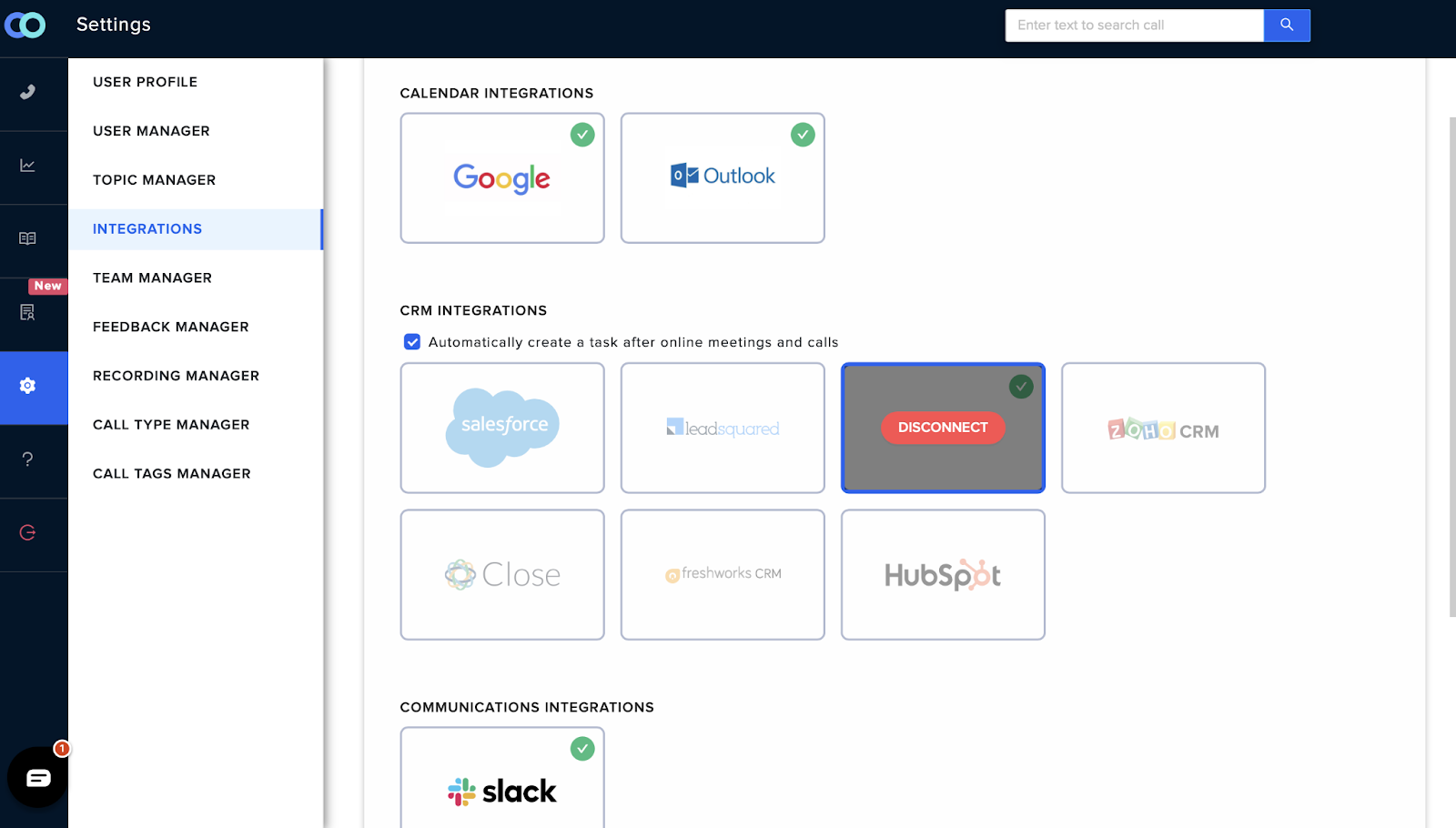Viewport: 1456px width, 828px height.
Task: Select the Salesforce CRM integration card
Action: pos(502,428)
